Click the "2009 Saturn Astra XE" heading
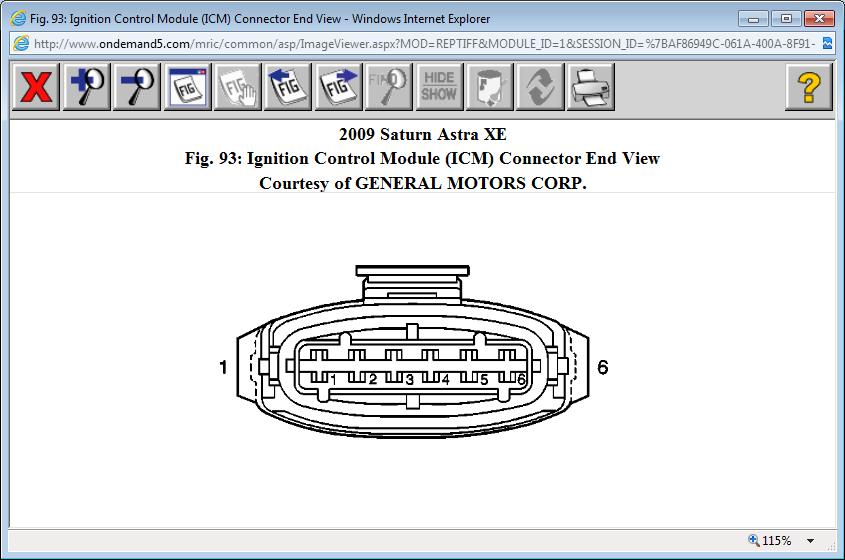 [422, 134]
